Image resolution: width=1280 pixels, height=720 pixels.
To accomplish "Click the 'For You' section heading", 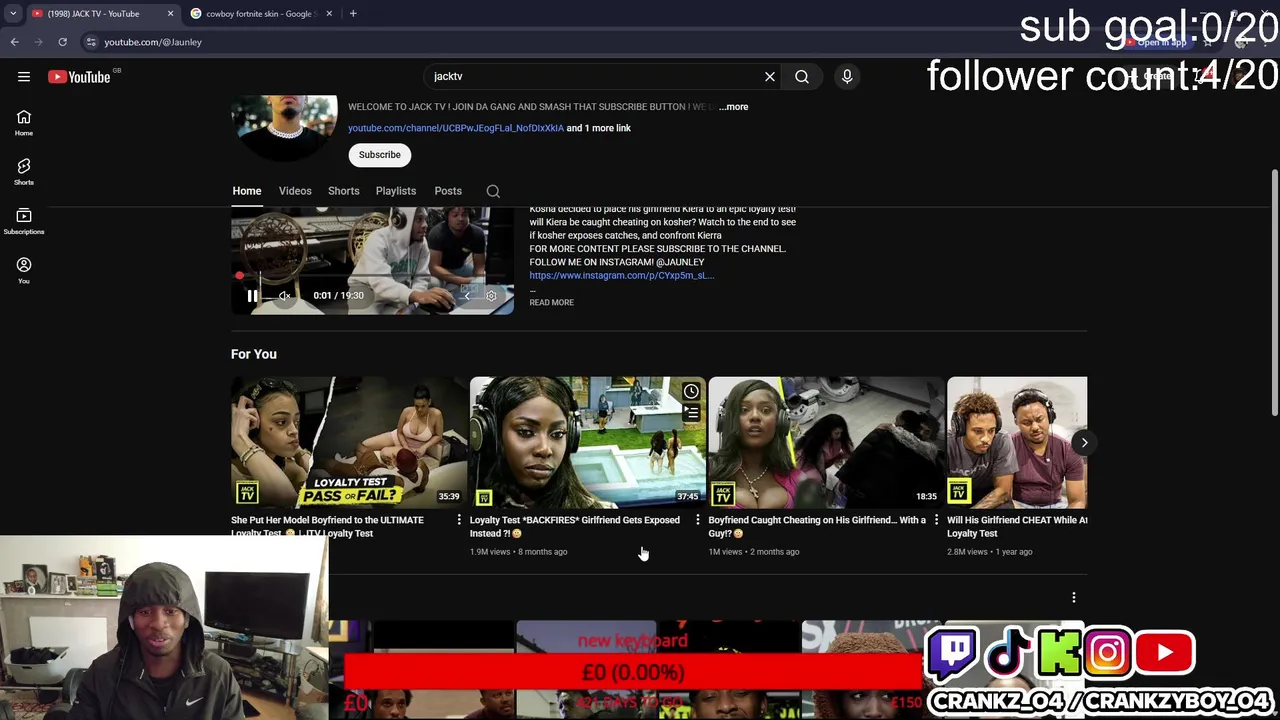I will point(254,354).
